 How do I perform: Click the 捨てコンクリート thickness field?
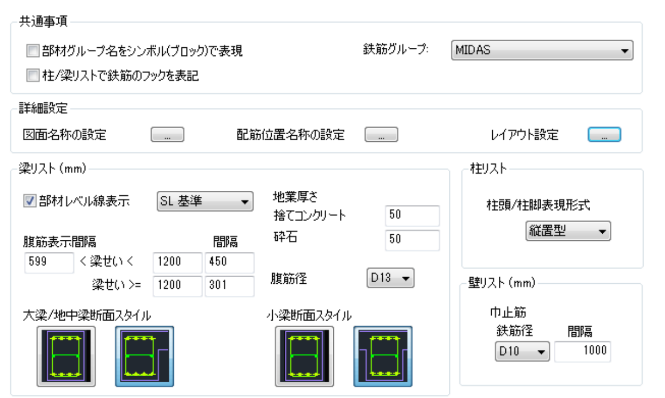(412, 215)
